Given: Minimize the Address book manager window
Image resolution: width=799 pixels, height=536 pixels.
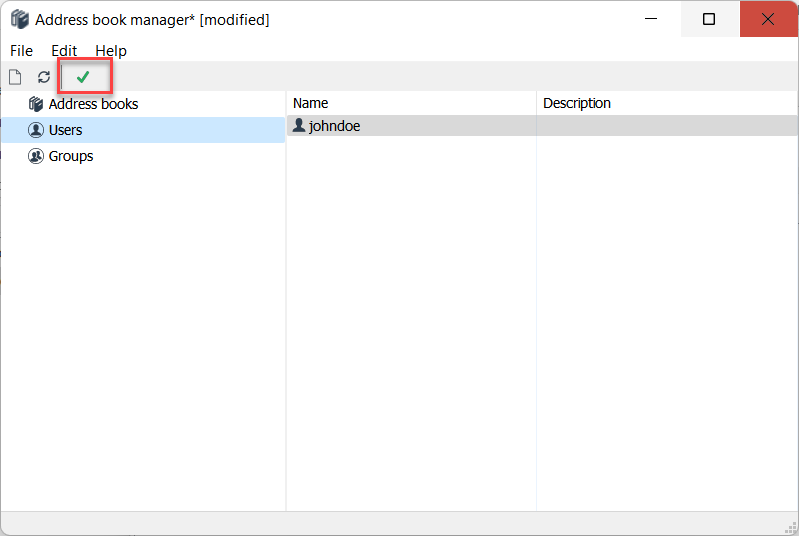Looking at the screenshot, I should point(651,19).
